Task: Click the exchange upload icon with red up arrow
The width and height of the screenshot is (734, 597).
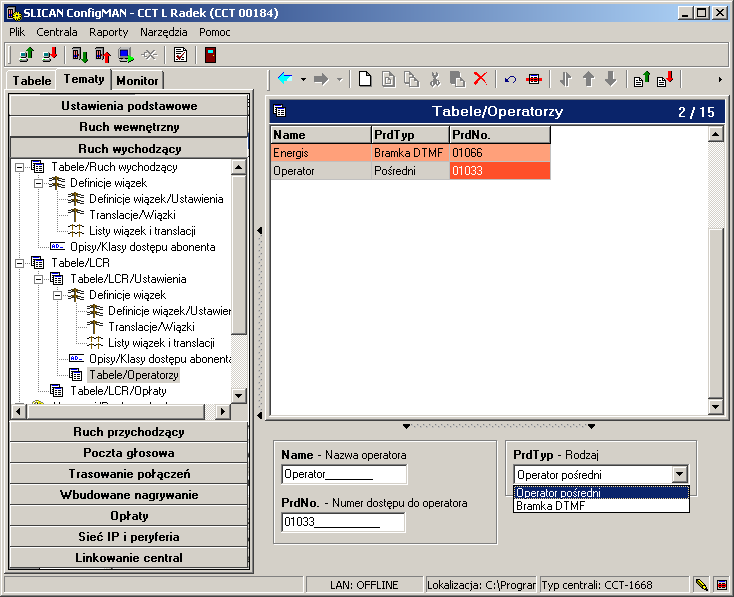Action: [103, 55]
